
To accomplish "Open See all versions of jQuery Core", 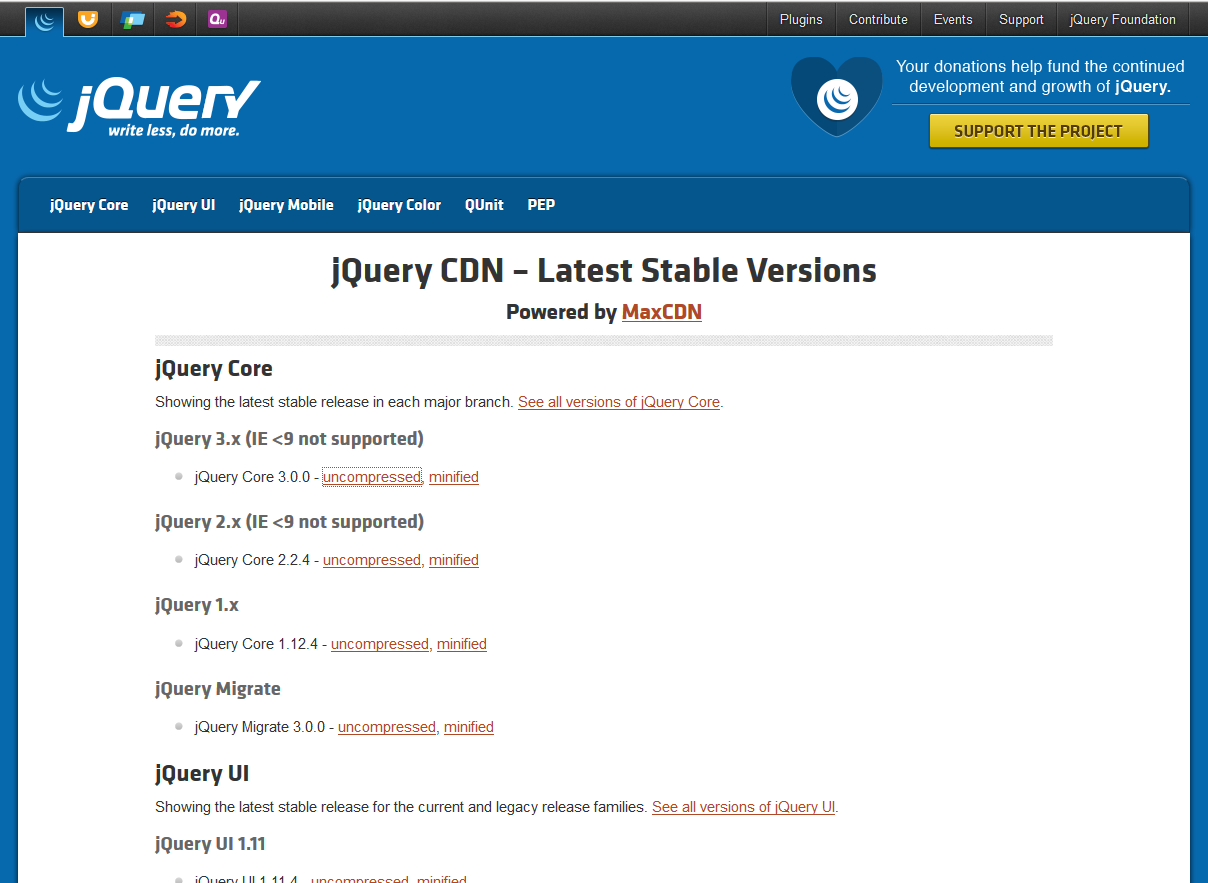I will tap(619, 402).
